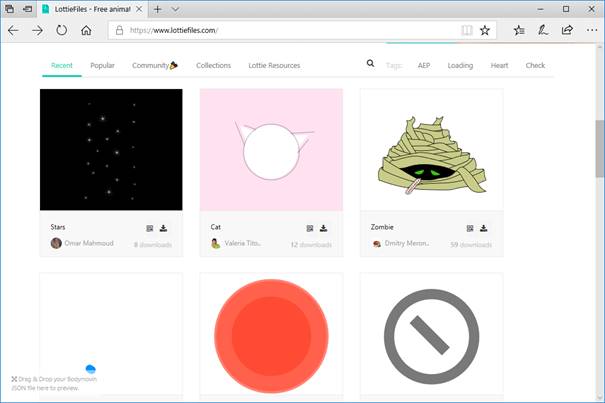Filter by the Loading tag

pyautogui.click(x=460, y=66)
